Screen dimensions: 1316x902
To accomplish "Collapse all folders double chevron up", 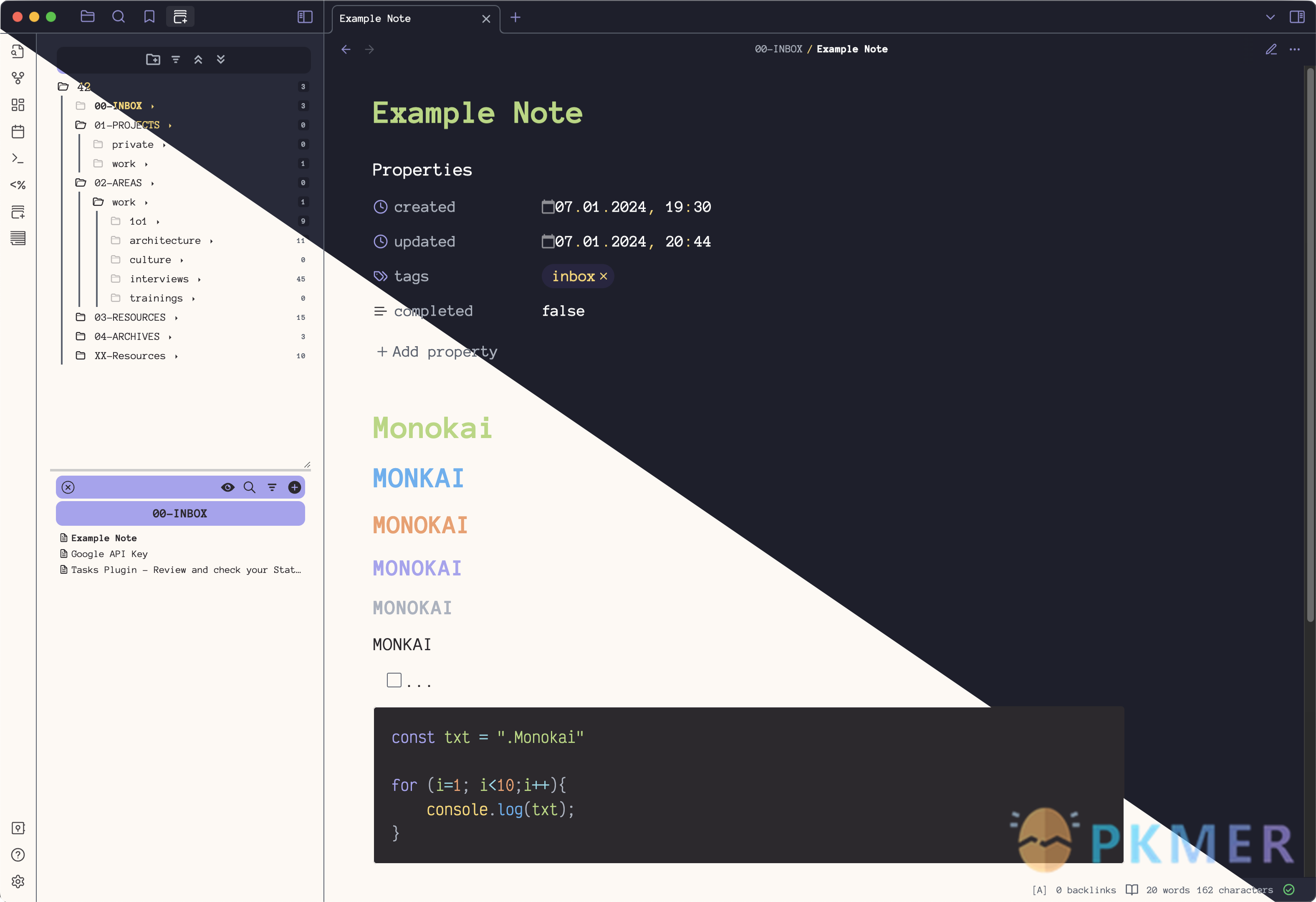I will (x=198, y=59).
